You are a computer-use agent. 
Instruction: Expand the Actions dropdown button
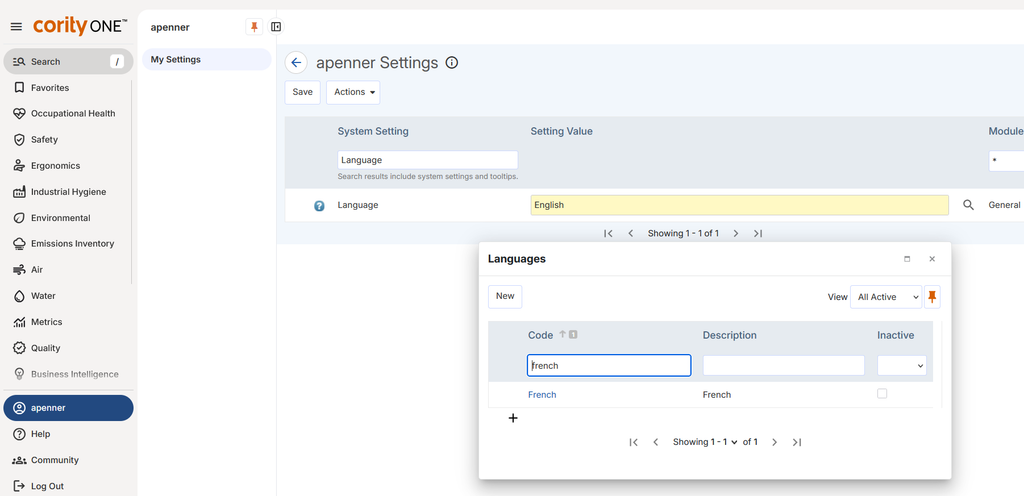pos(353,92)
